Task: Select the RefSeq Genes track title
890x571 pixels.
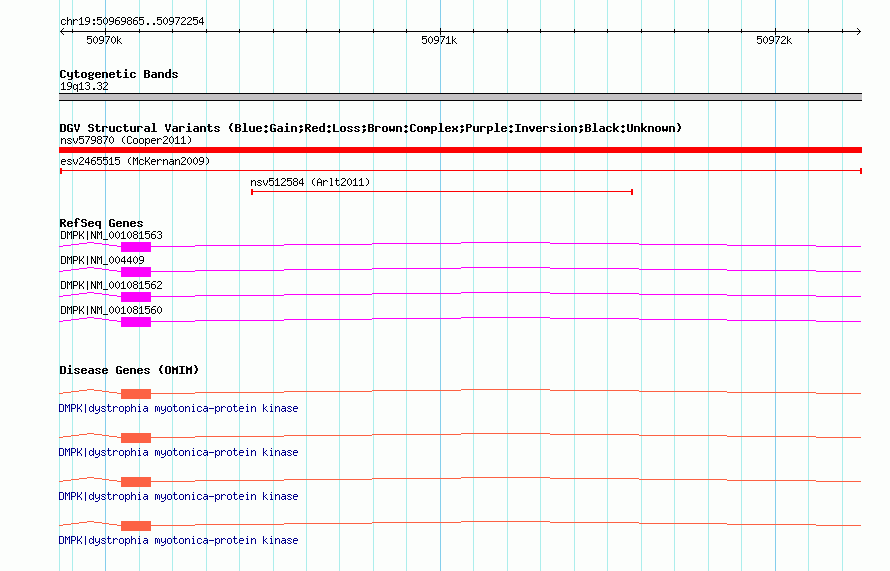Action: coord(101,223)
